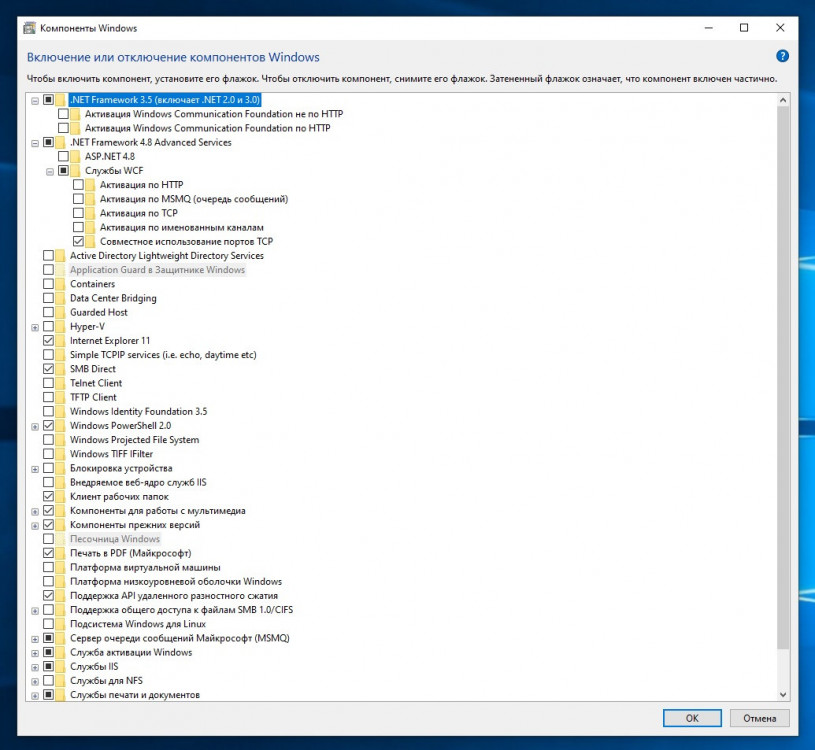The image size is (815, 750).
Task: Click the folder icon next to Hyper-V
Action: click(62, 326)
